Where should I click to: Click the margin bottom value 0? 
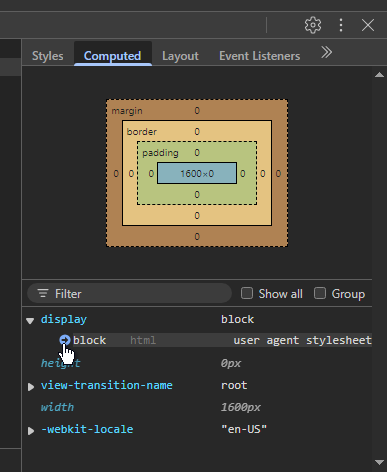point(197,236)
